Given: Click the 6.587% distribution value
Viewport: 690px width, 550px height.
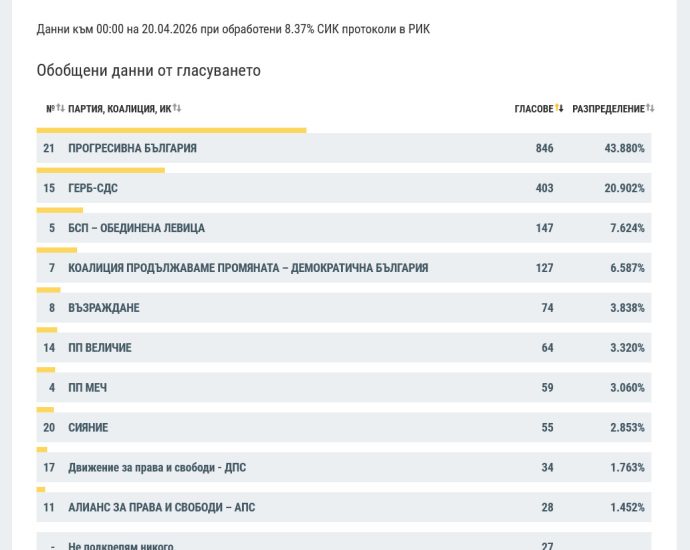Looking at the screenshot, I should [x=627, y=268].
